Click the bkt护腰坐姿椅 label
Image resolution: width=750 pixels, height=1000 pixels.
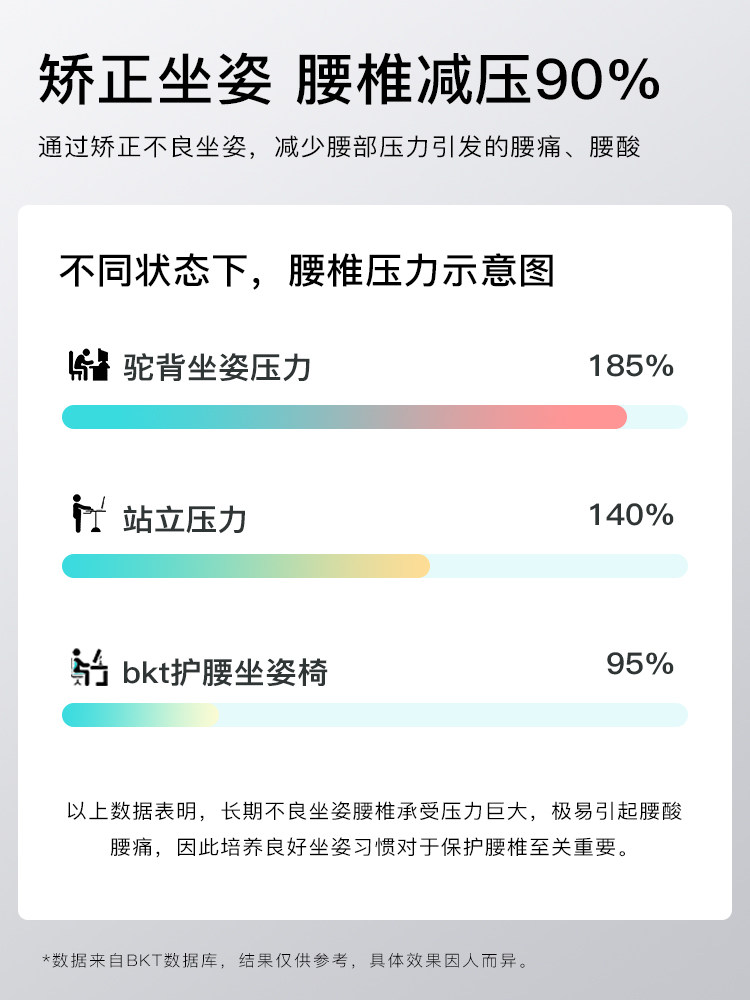[225, 672]
